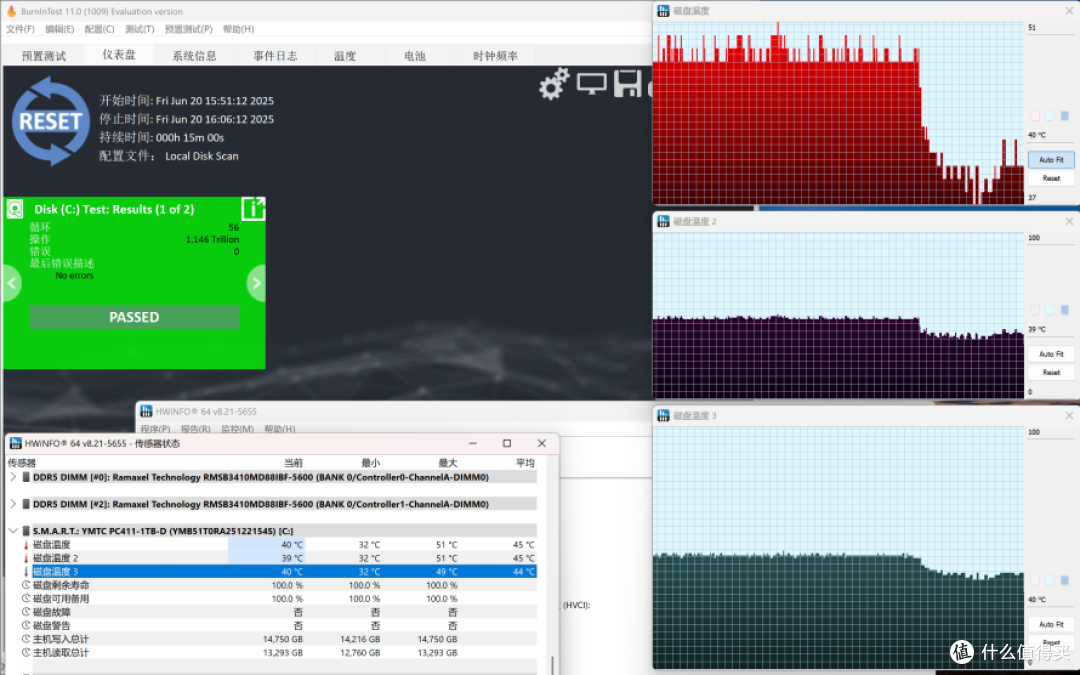Screen dimensions: 1080x675
Task: Go to previous test result arrow
Action: click(x=12, y=283)
